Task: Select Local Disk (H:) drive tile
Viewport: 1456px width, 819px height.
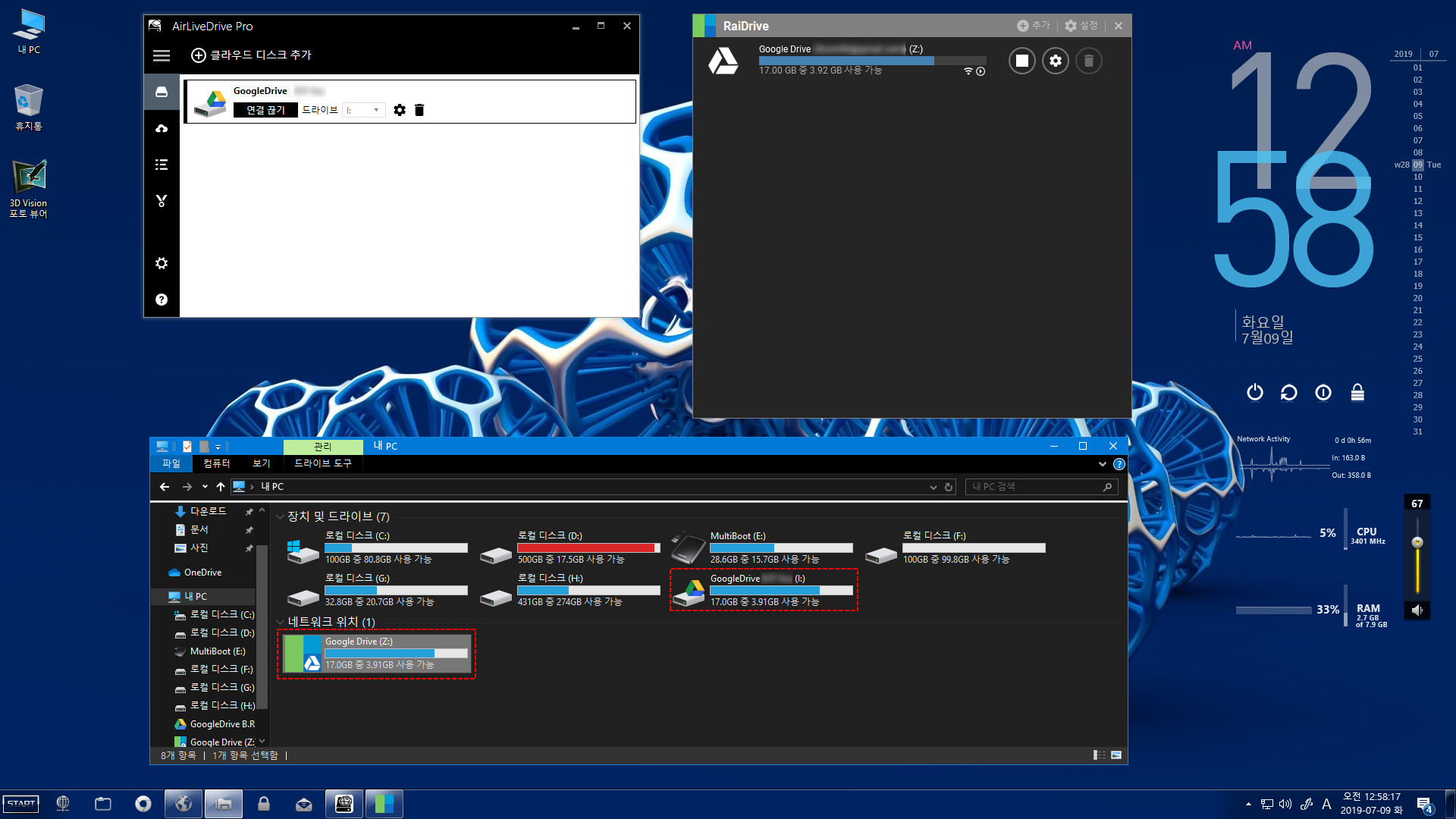Action: click(x=570, y=590)
